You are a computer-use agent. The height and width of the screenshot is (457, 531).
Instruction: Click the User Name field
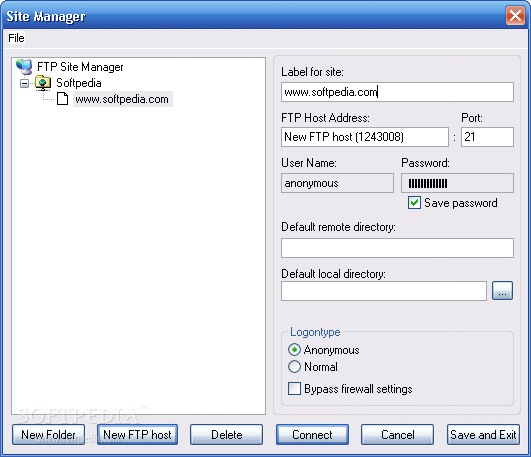(x=337, y=183)
